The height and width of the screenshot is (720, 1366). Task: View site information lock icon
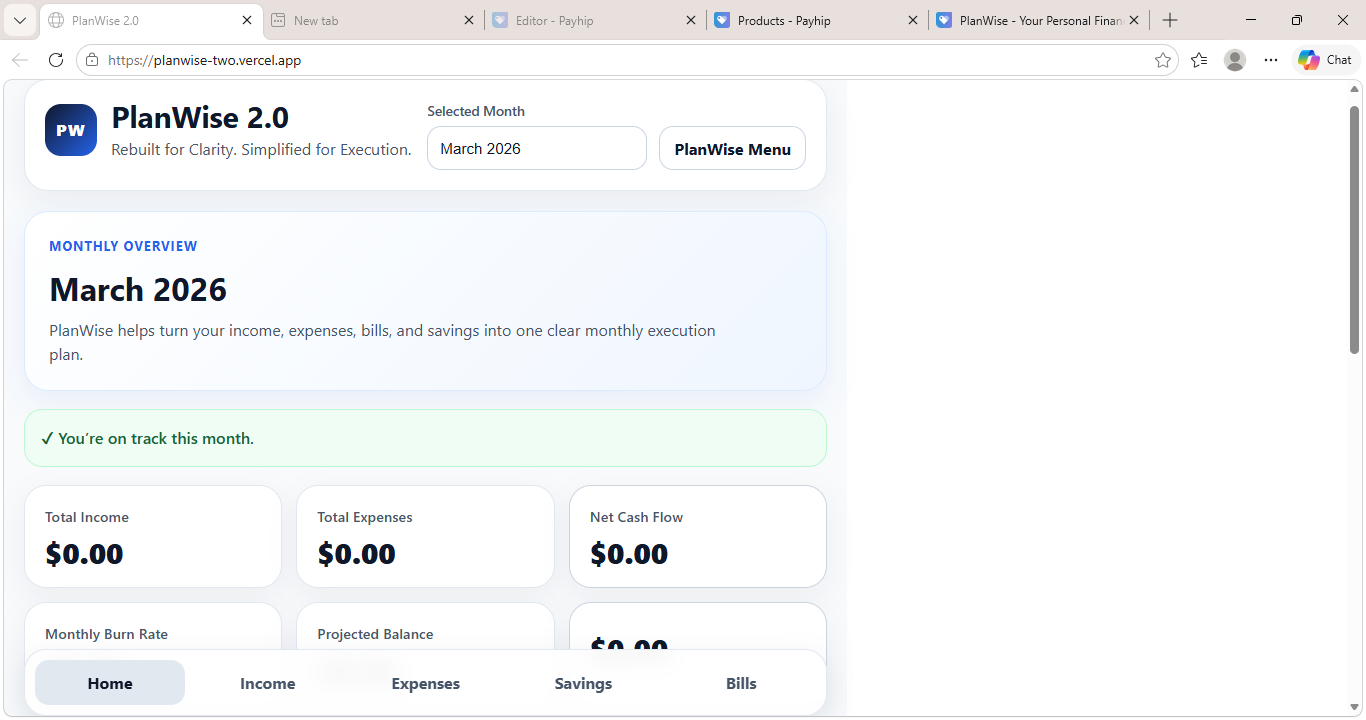click(x=92, y=60)
